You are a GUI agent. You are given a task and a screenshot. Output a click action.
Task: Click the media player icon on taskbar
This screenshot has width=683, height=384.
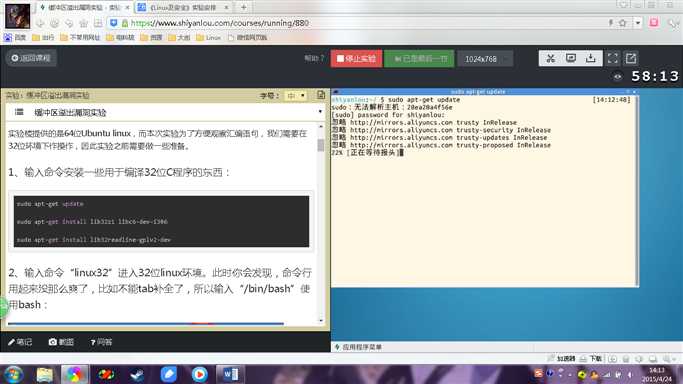[199, 375]
